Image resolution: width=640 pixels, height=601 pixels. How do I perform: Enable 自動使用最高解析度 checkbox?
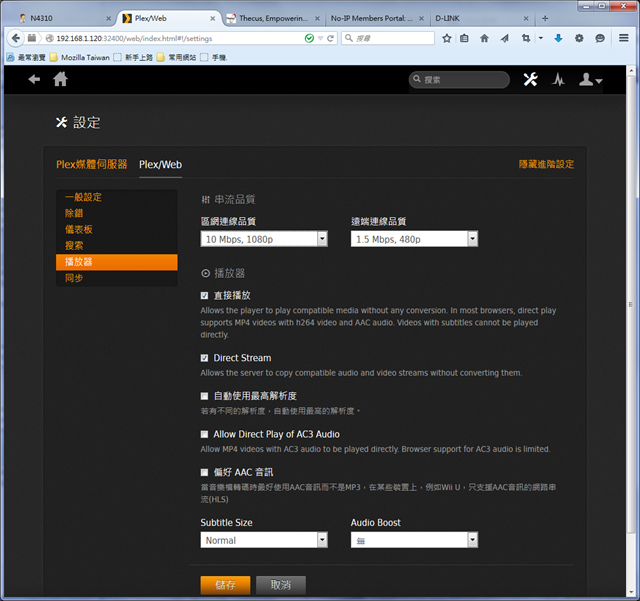click(x=204, y=396)
